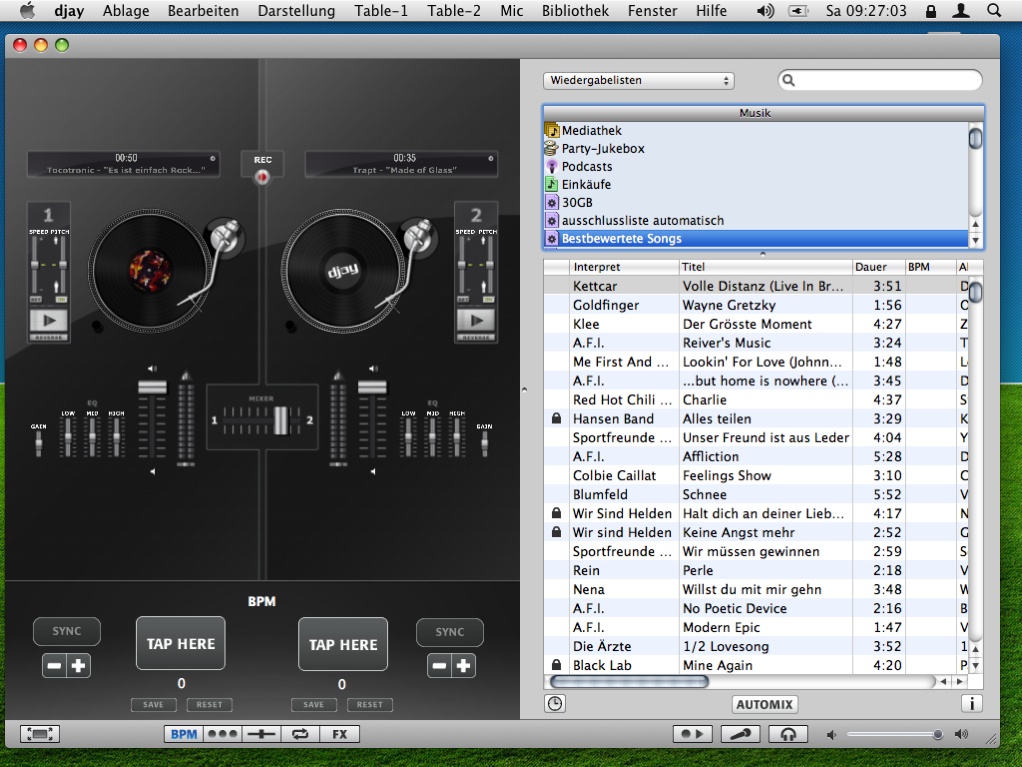Click the deck 2 track display for Trapt

pos(402,164)
